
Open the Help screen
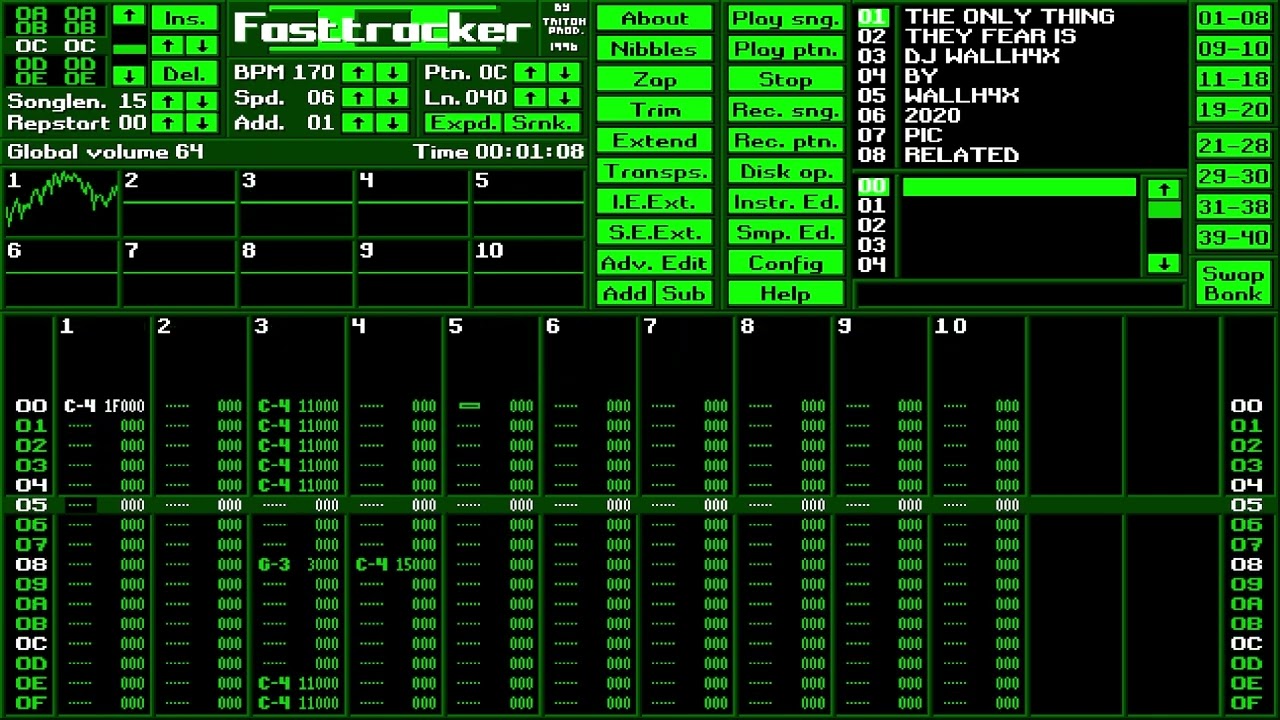pyautogui.click(x=786, y=294)
